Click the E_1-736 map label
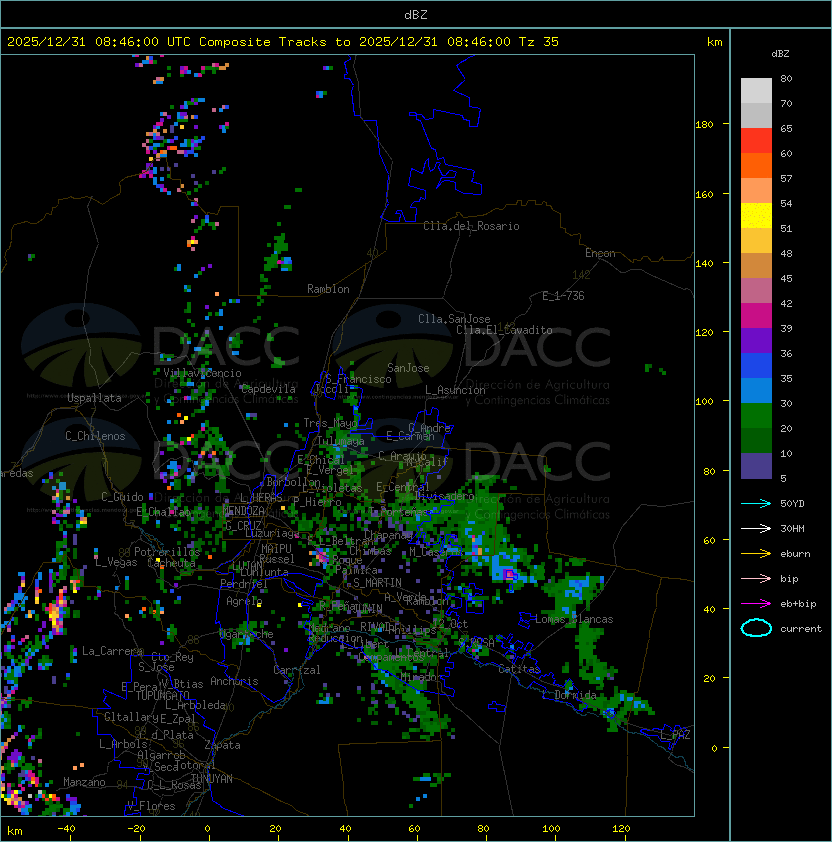The image size is (832, 842). point(563,296)
